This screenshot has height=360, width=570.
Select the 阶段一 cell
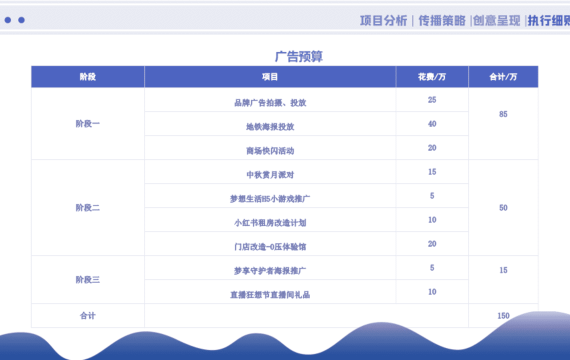click(x=88, y=124)
